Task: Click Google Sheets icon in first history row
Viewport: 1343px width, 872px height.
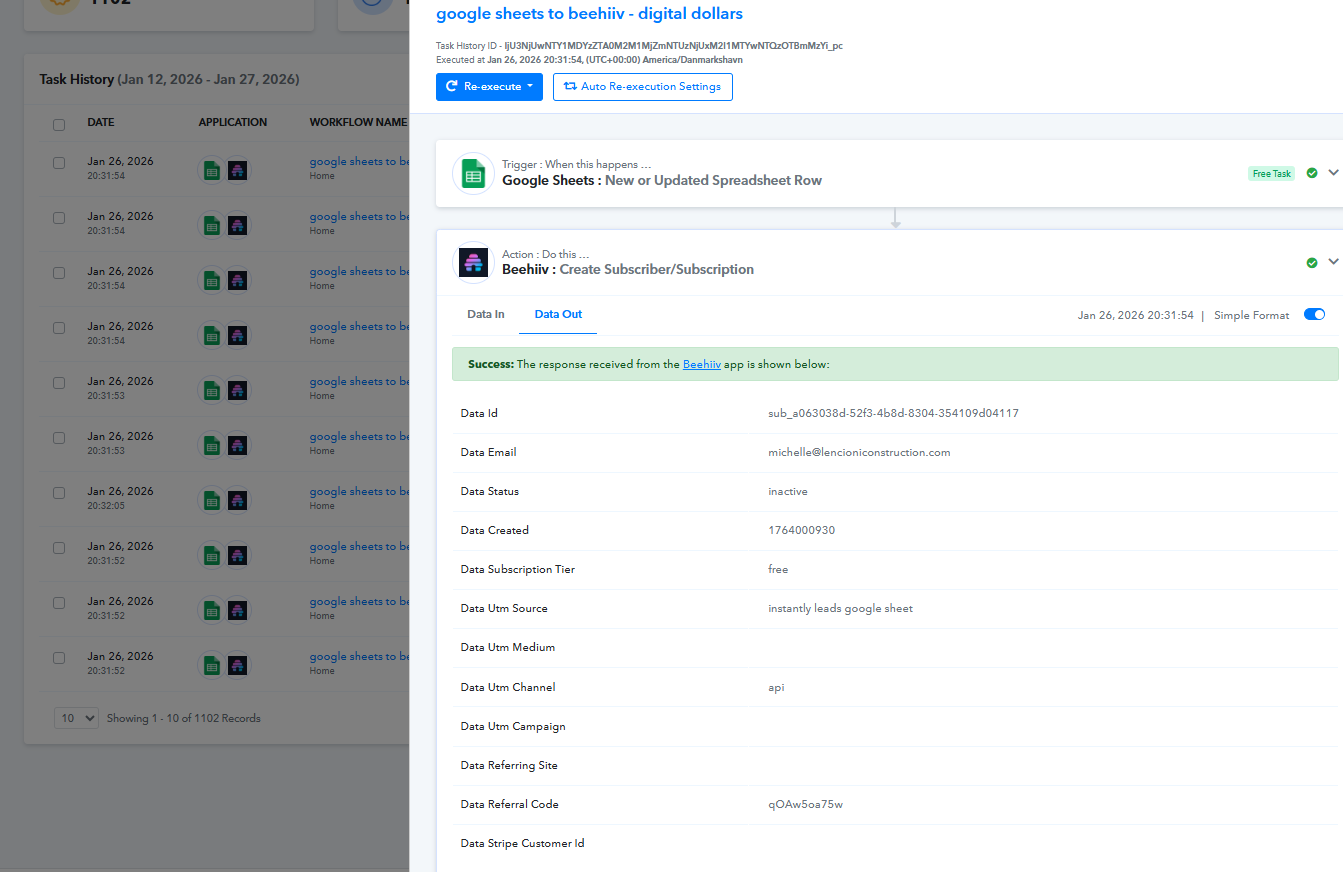Action: tap(211, 170)
